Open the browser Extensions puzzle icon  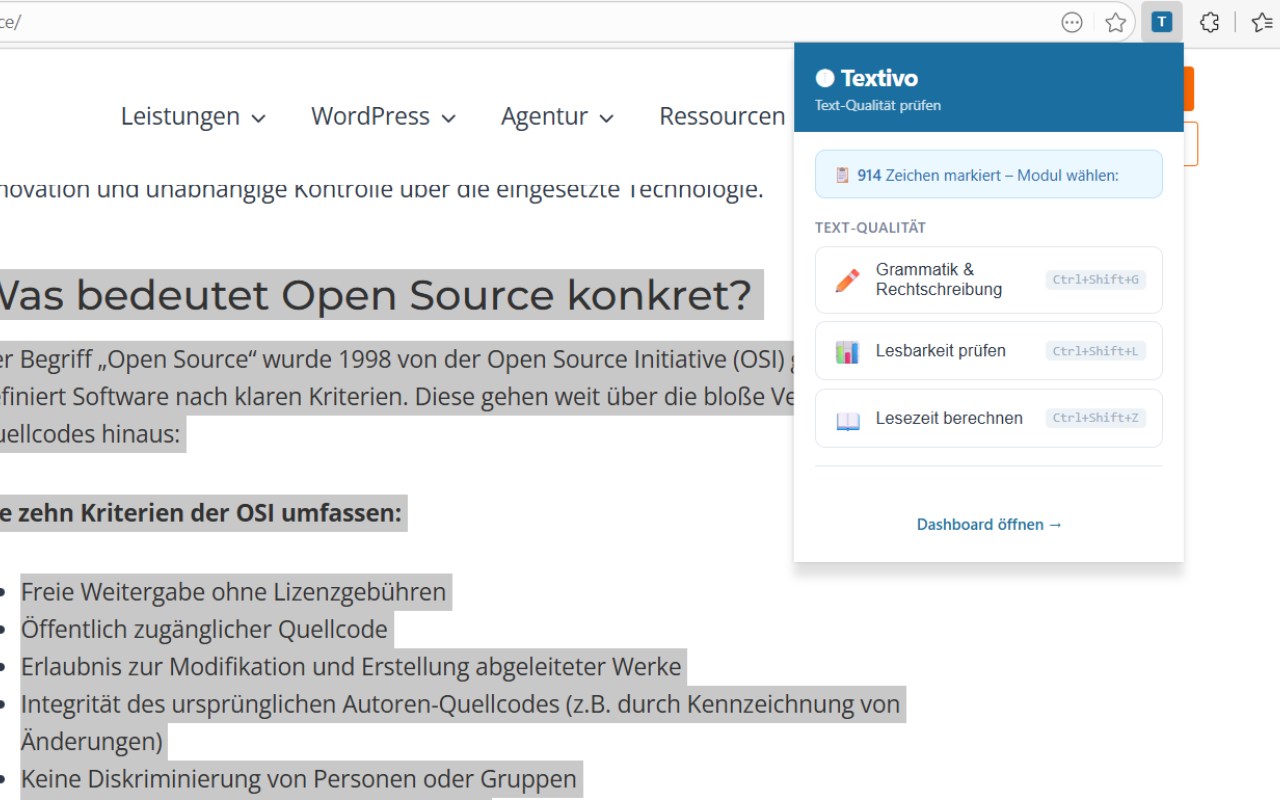[x=1210, y=22]
